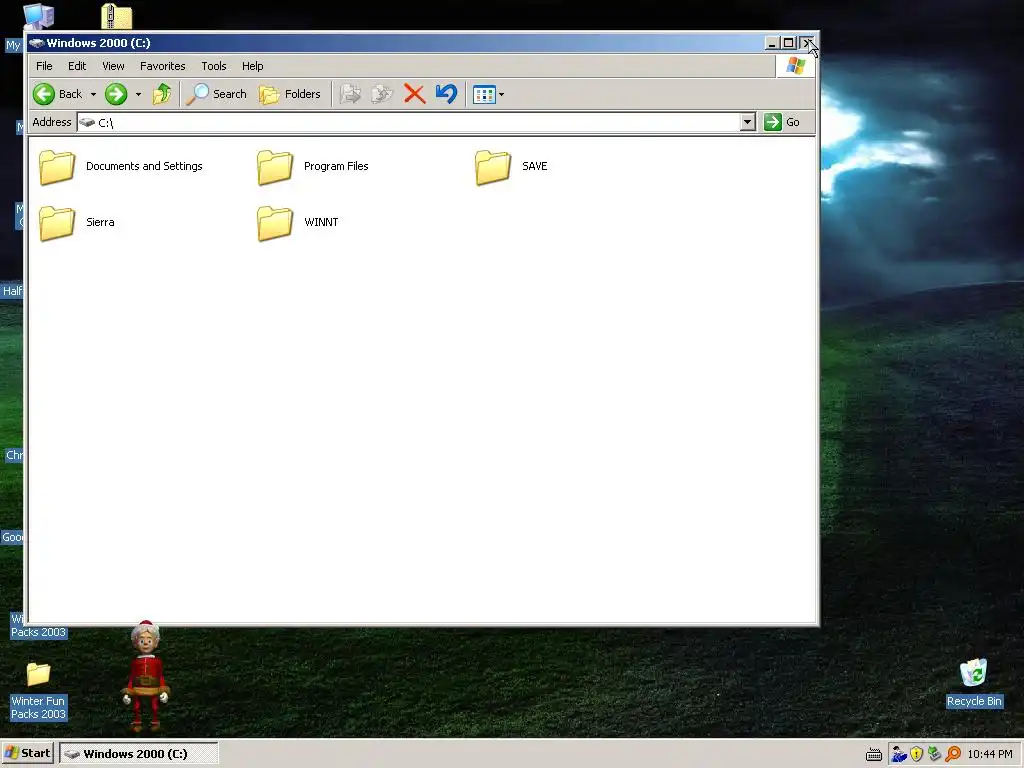Select the zipped folder icon on the desktop
1024x768 pixels.
pos(116,16)
